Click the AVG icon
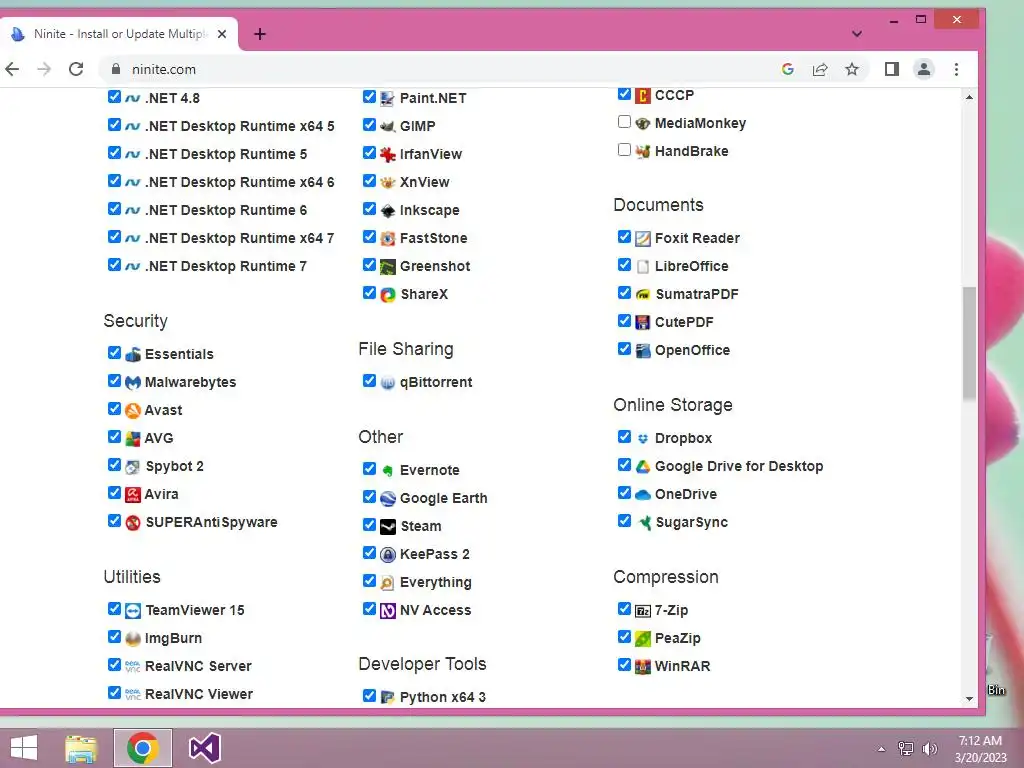The height and width of the screenshot is (768, 1024). click(133, 439)
